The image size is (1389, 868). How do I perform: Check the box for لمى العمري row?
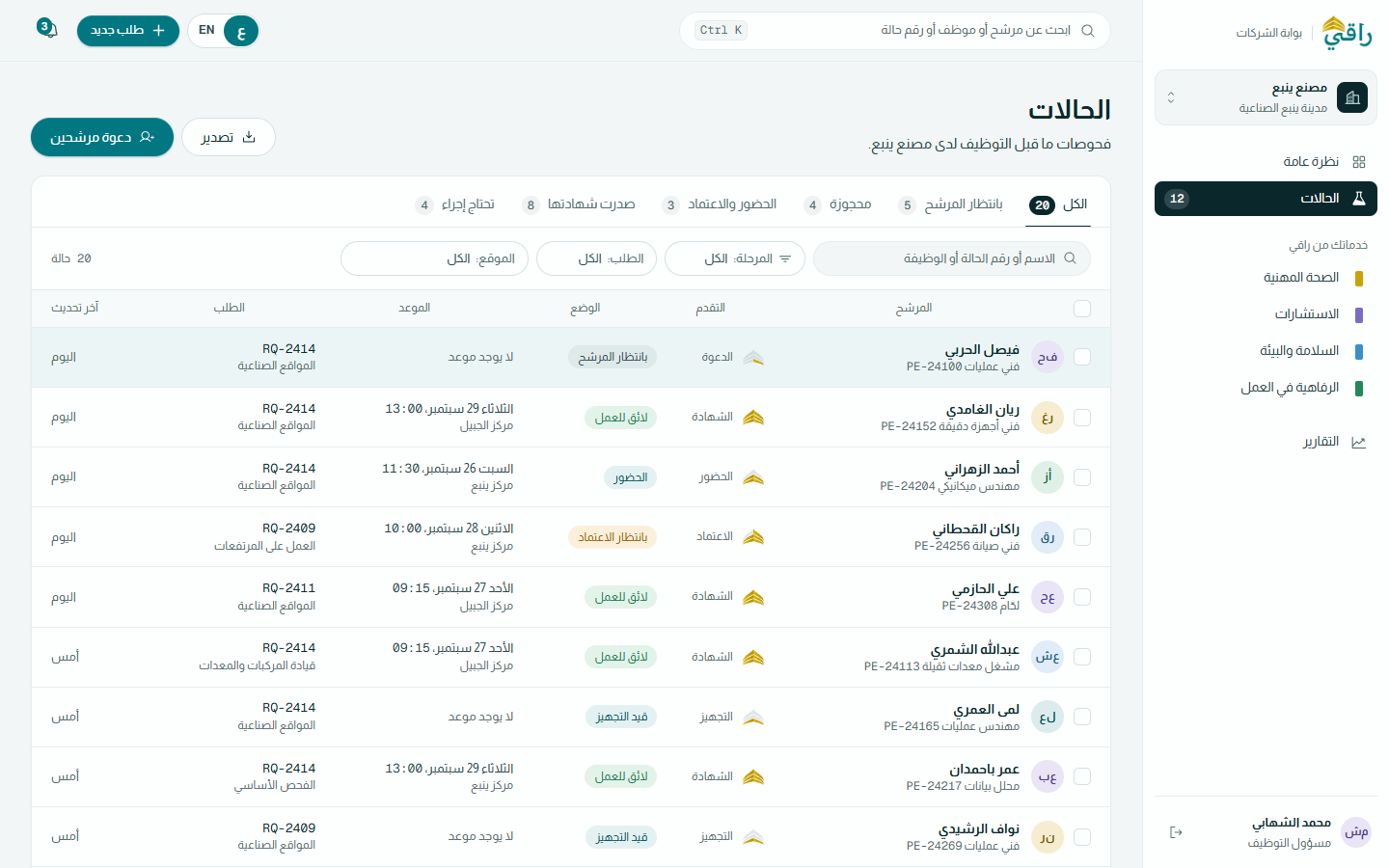point(1082,717)
